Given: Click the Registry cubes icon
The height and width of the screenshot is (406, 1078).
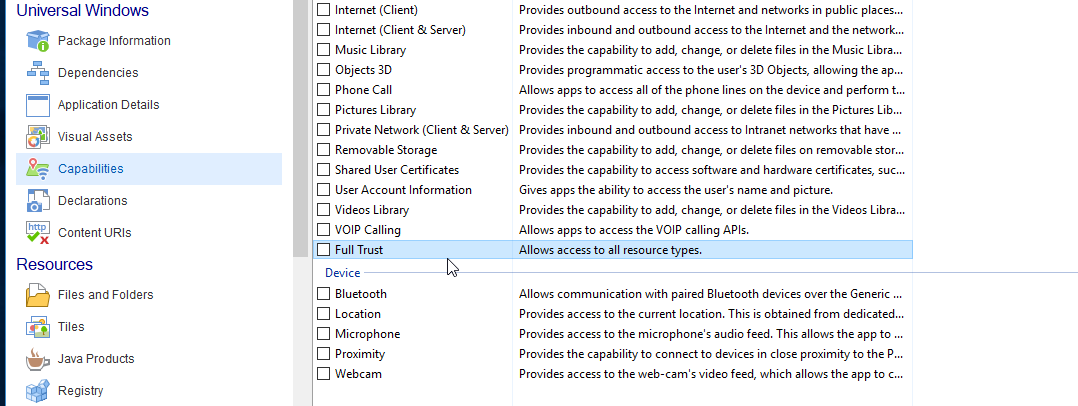Looking at the screenshot, I should 38,391.
